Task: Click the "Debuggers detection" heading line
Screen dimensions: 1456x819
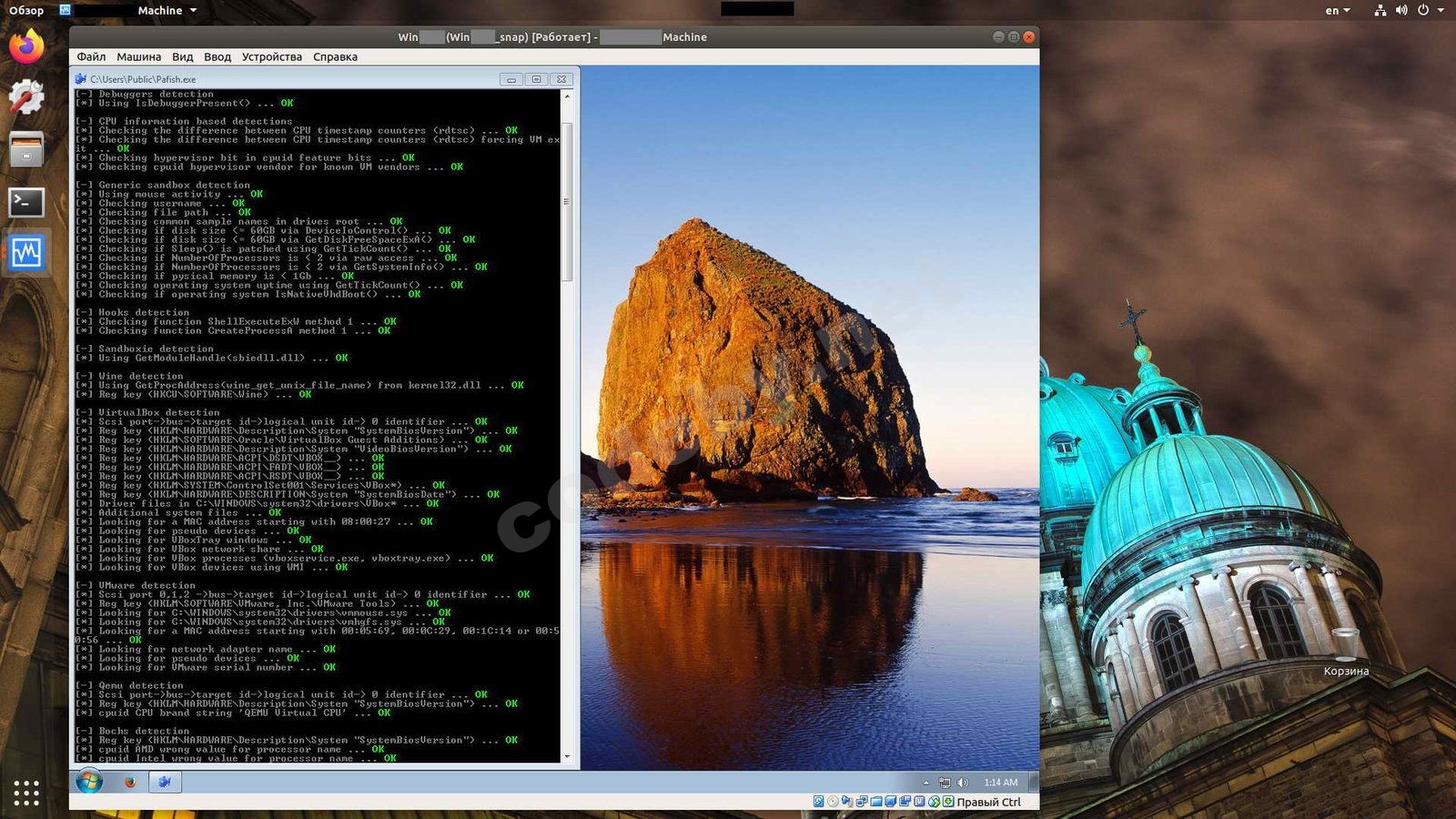Action: pos(145,94)
